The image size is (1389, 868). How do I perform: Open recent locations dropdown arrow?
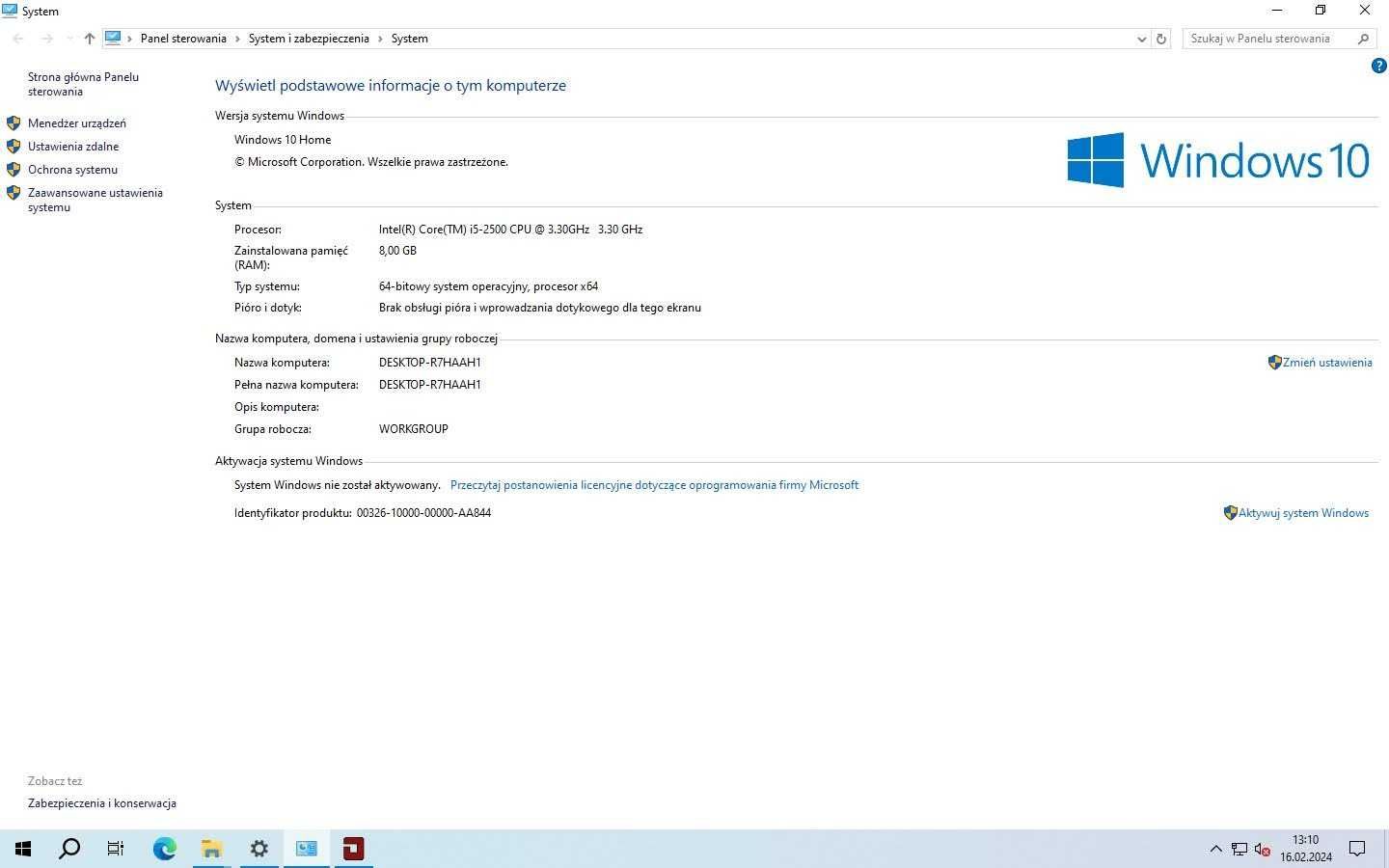(x=69, y=39)
